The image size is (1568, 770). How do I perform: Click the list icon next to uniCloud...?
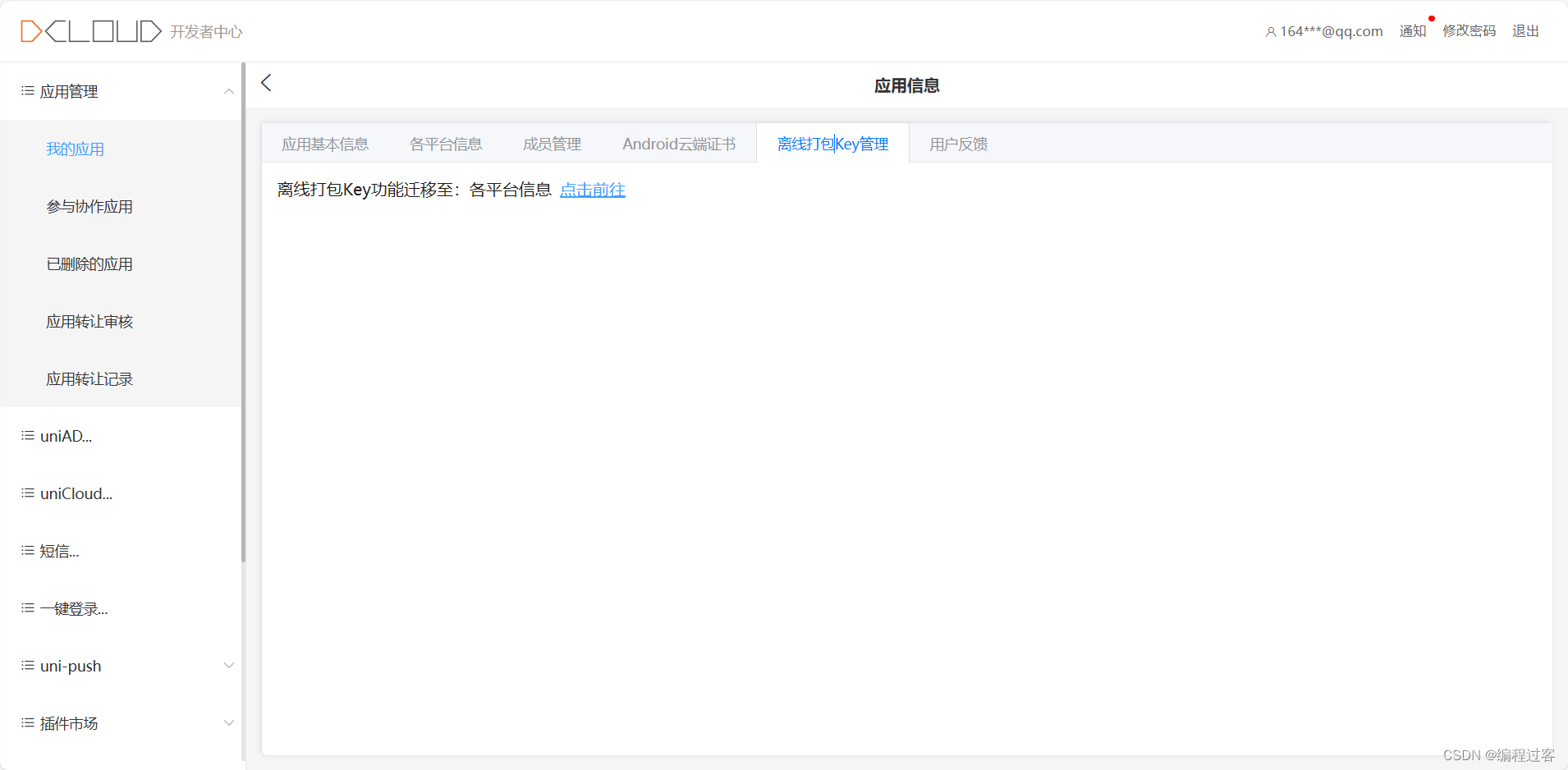coord(28,493)
